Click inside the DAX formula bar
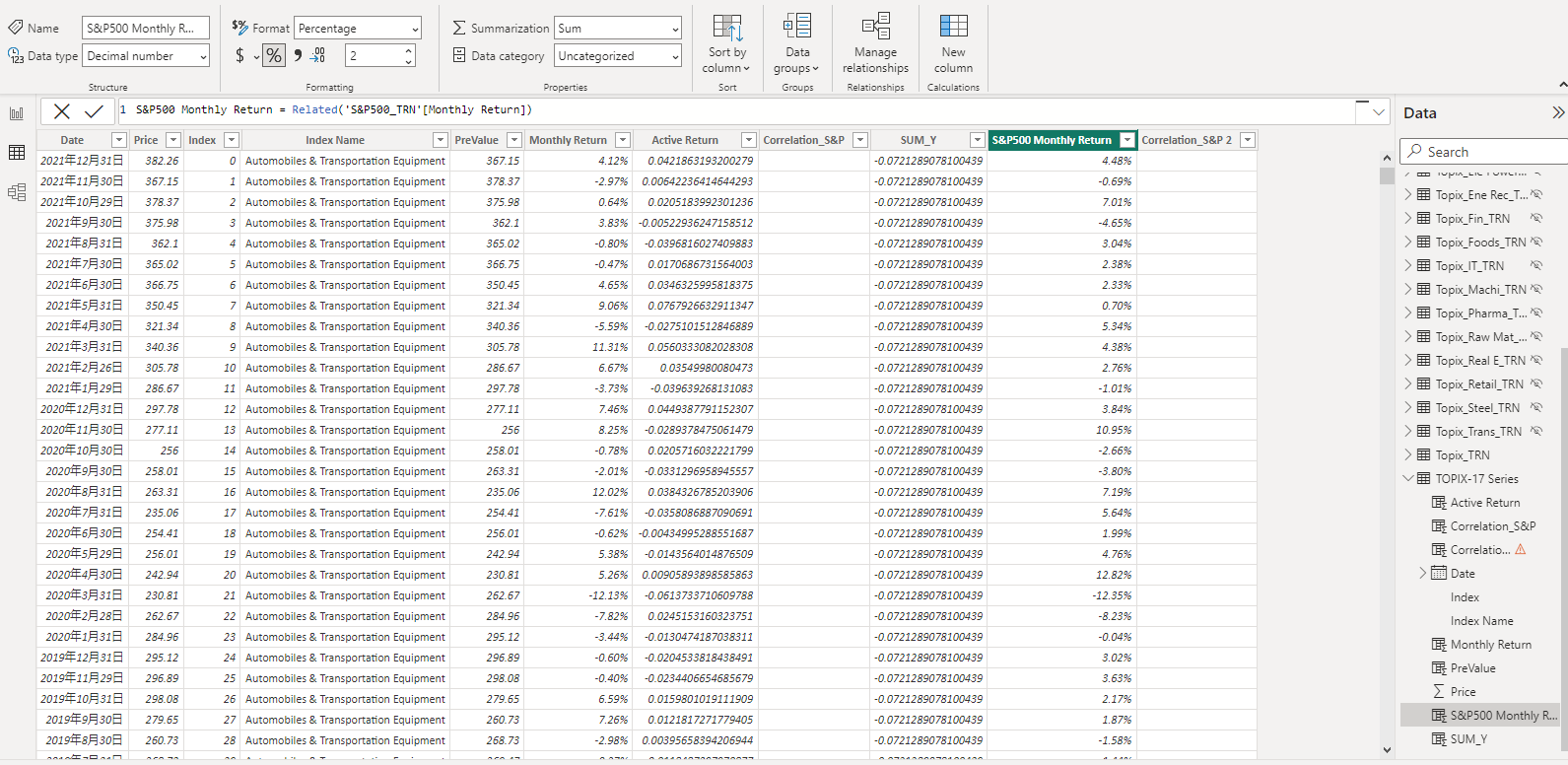1568x765 pixels. coord(739,110)
